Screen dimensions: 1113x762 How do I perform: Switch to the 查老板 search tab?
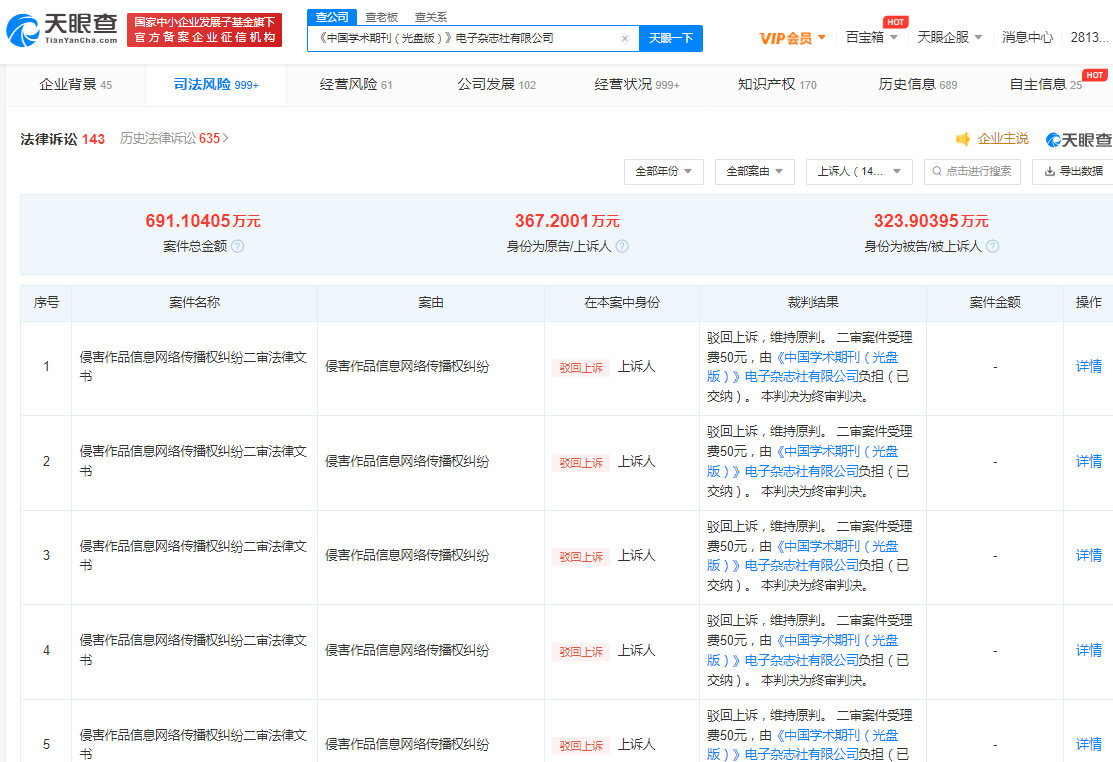pyautogui.click(x=382, y=17)
